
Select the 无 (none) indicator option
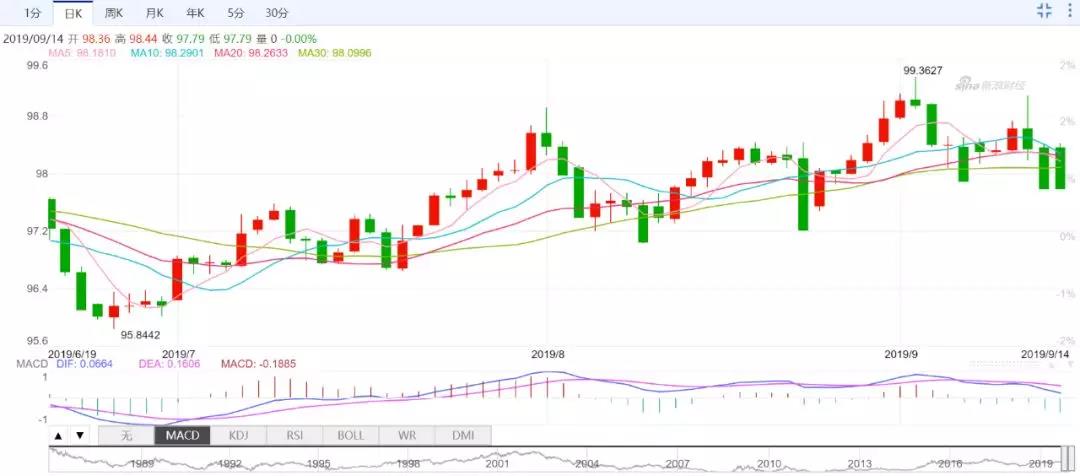click(x=126, y=436)
